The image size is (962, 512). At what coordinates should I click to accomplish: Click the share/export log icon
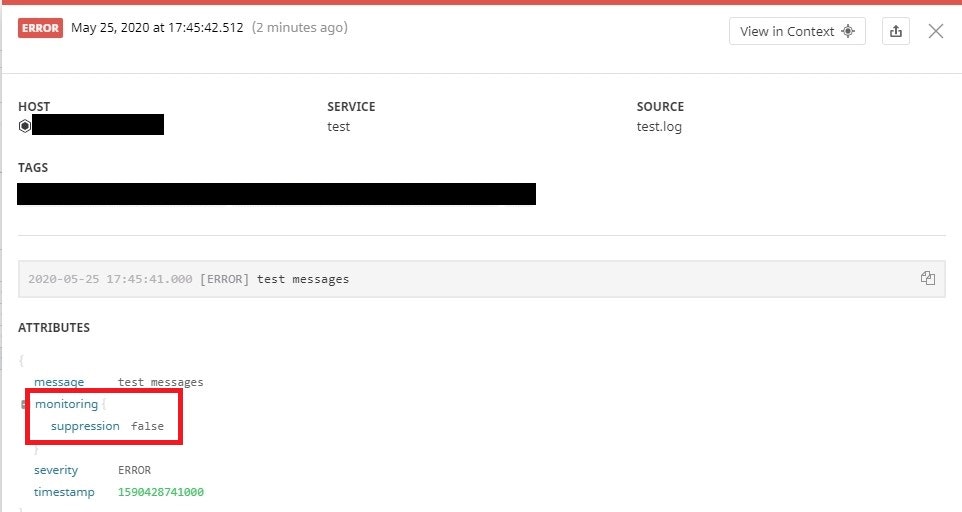896,31
